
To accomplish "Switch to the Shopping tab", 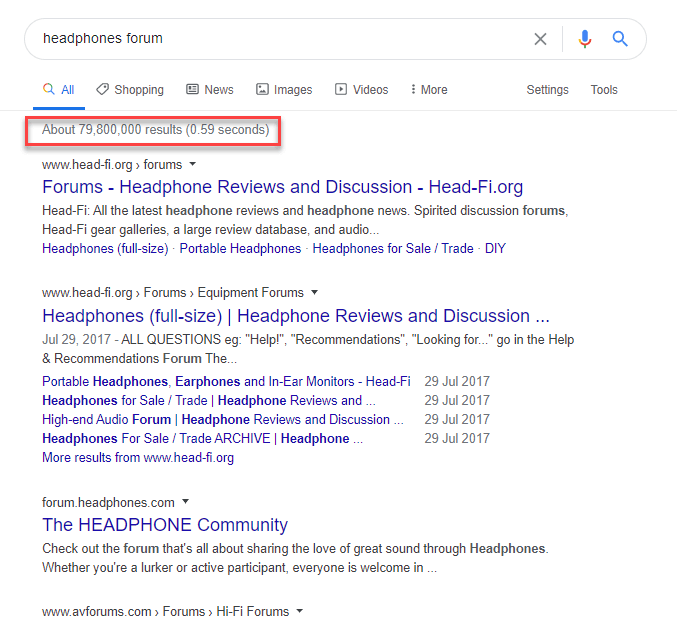I will 130,90.
